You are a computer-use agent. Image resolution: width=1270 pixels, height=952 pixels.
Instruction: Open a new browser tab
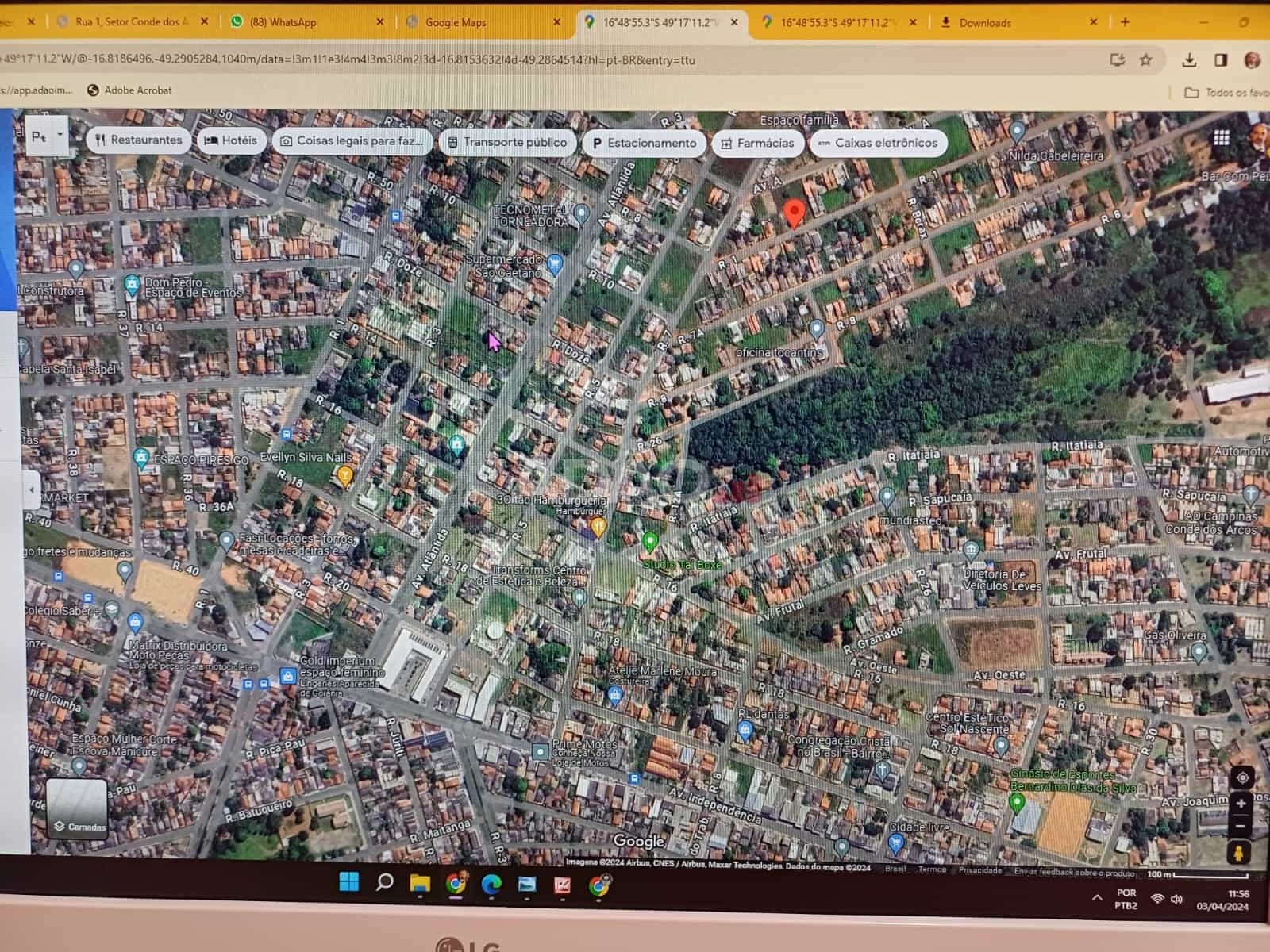point(1125,22)
